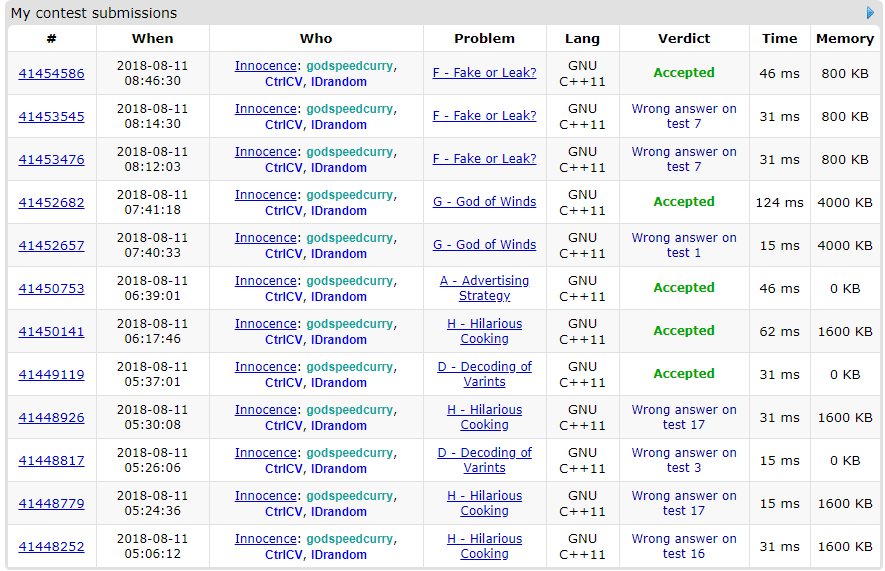Open submission 41450141
This screenshot has width=885, height=571.
coord(51,332)
